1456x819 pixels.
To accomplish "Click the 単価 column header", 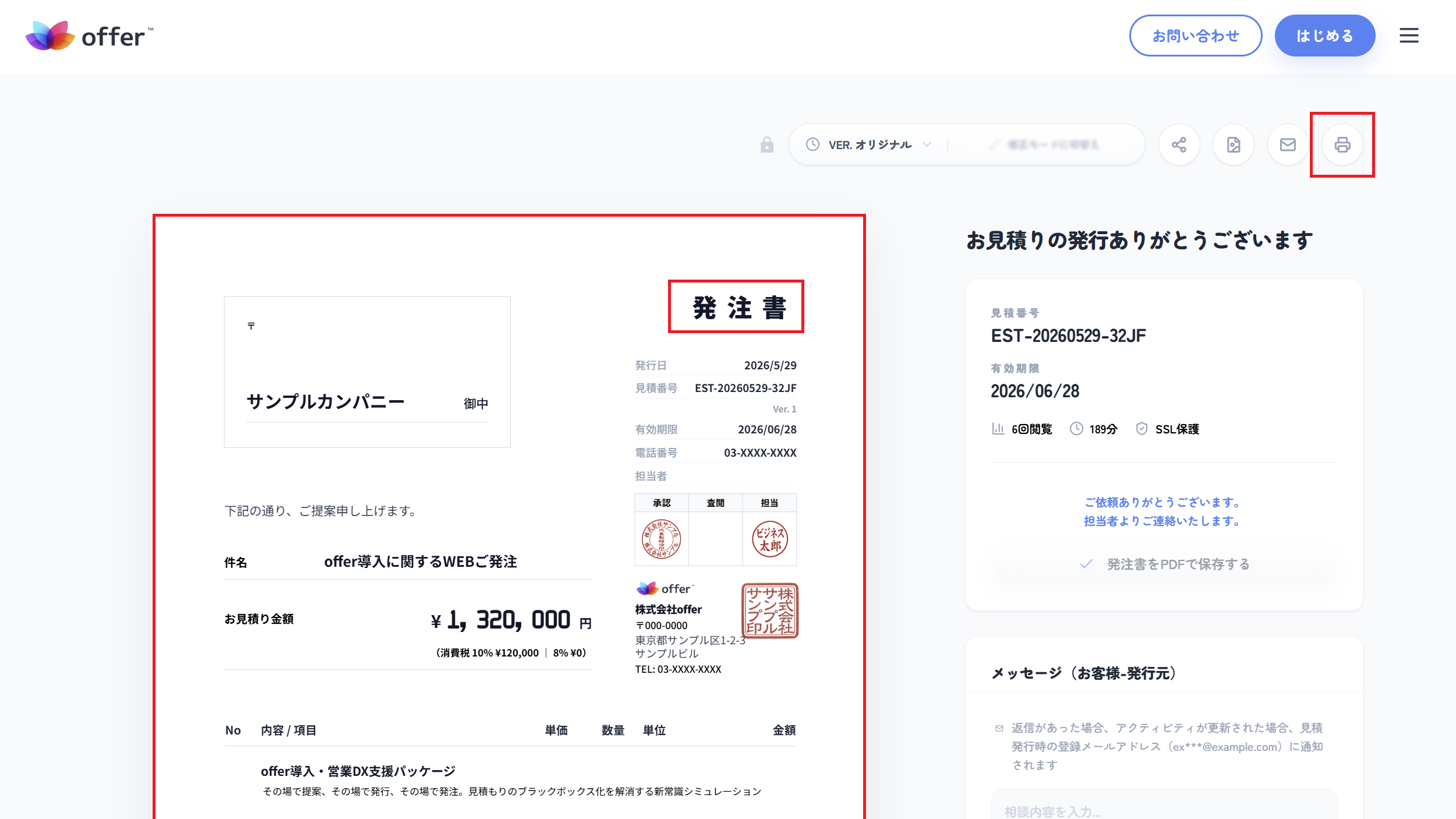I will (556, 730).
